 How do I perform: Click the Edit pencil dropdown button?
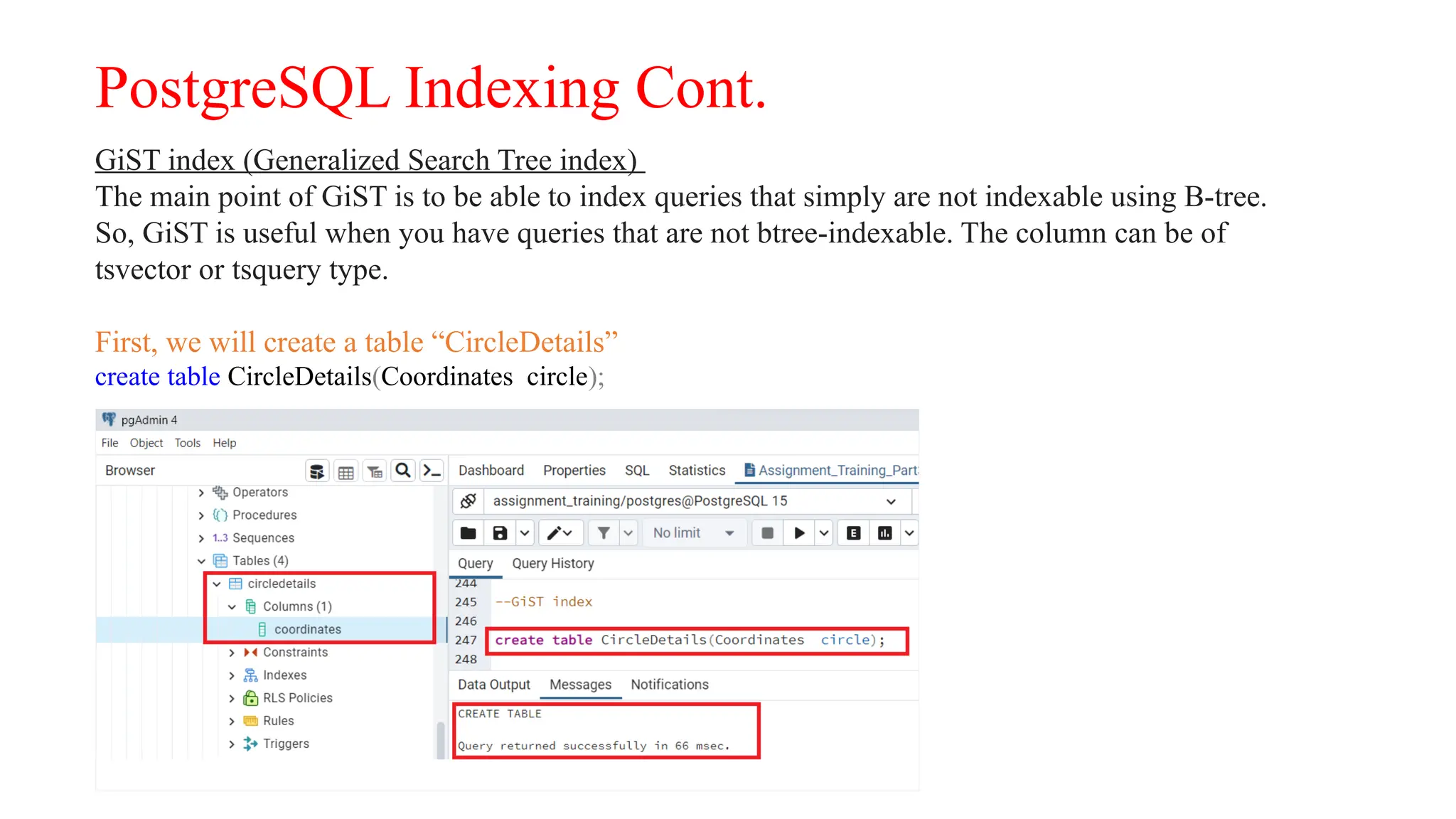point(560,533)
